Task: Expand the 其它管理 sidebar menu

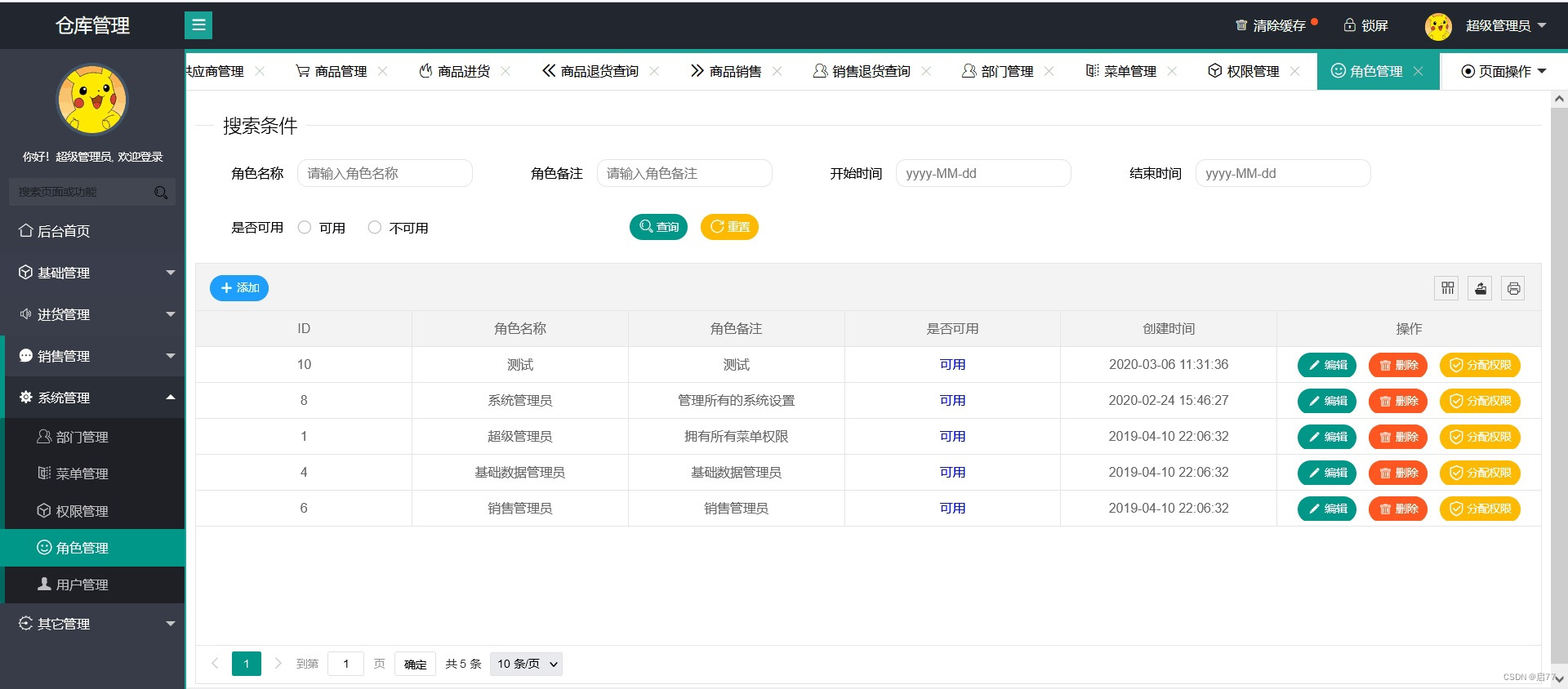Action: tap(92, 624)
